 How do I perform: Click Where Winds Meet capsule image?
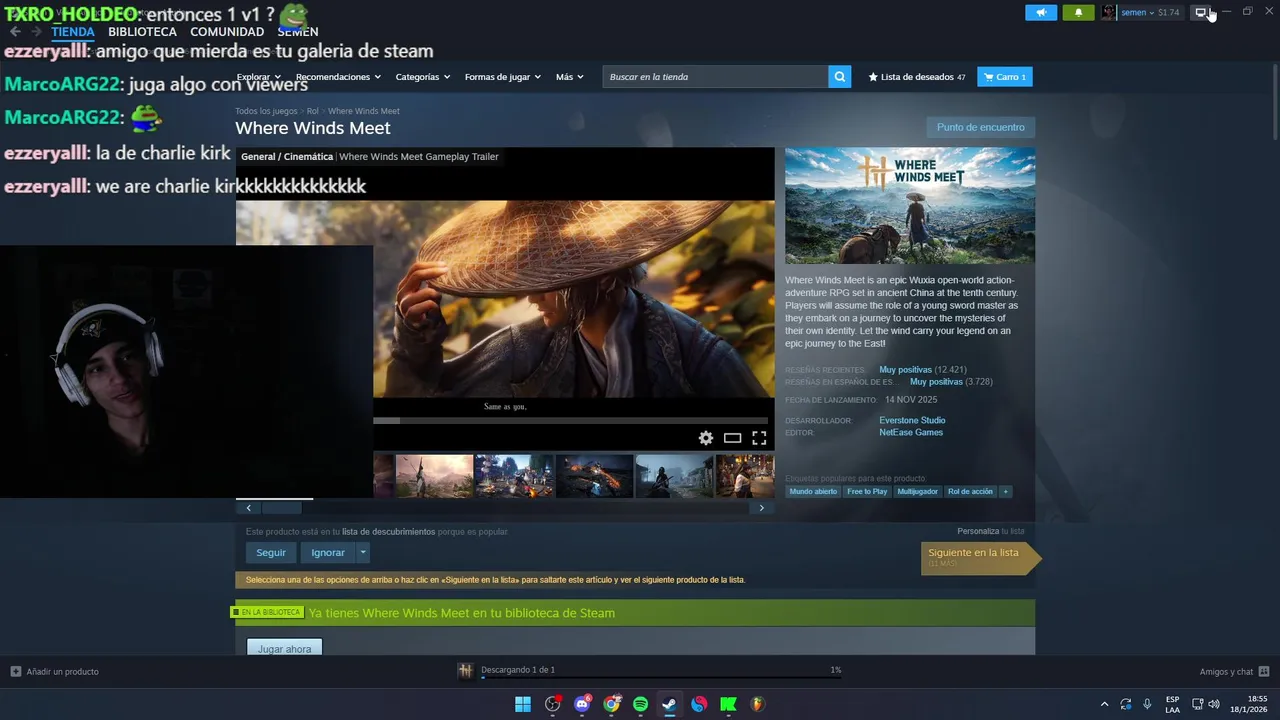(910, 206)
